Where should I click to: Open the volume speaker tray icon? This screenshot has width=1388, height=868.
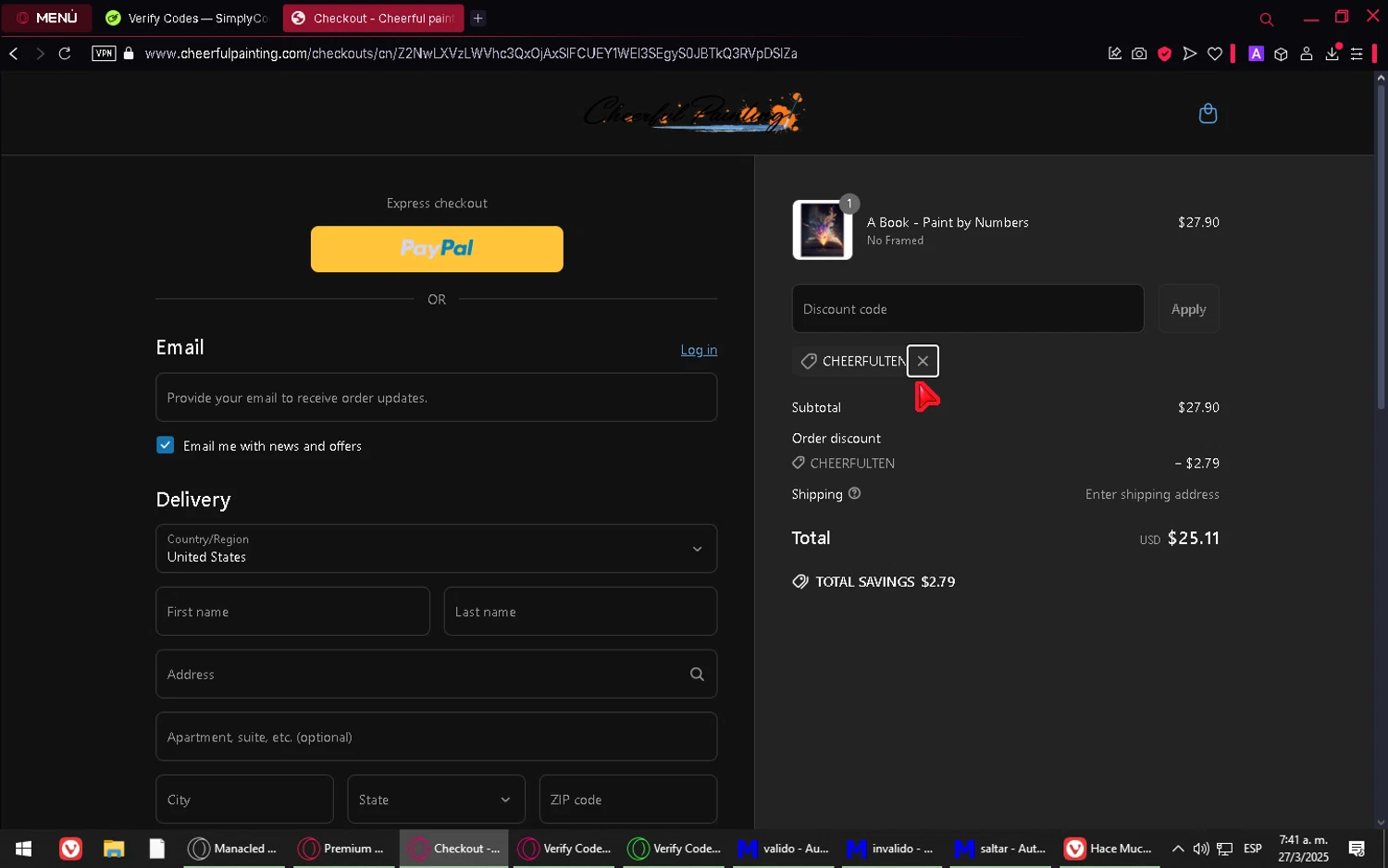1201,849
